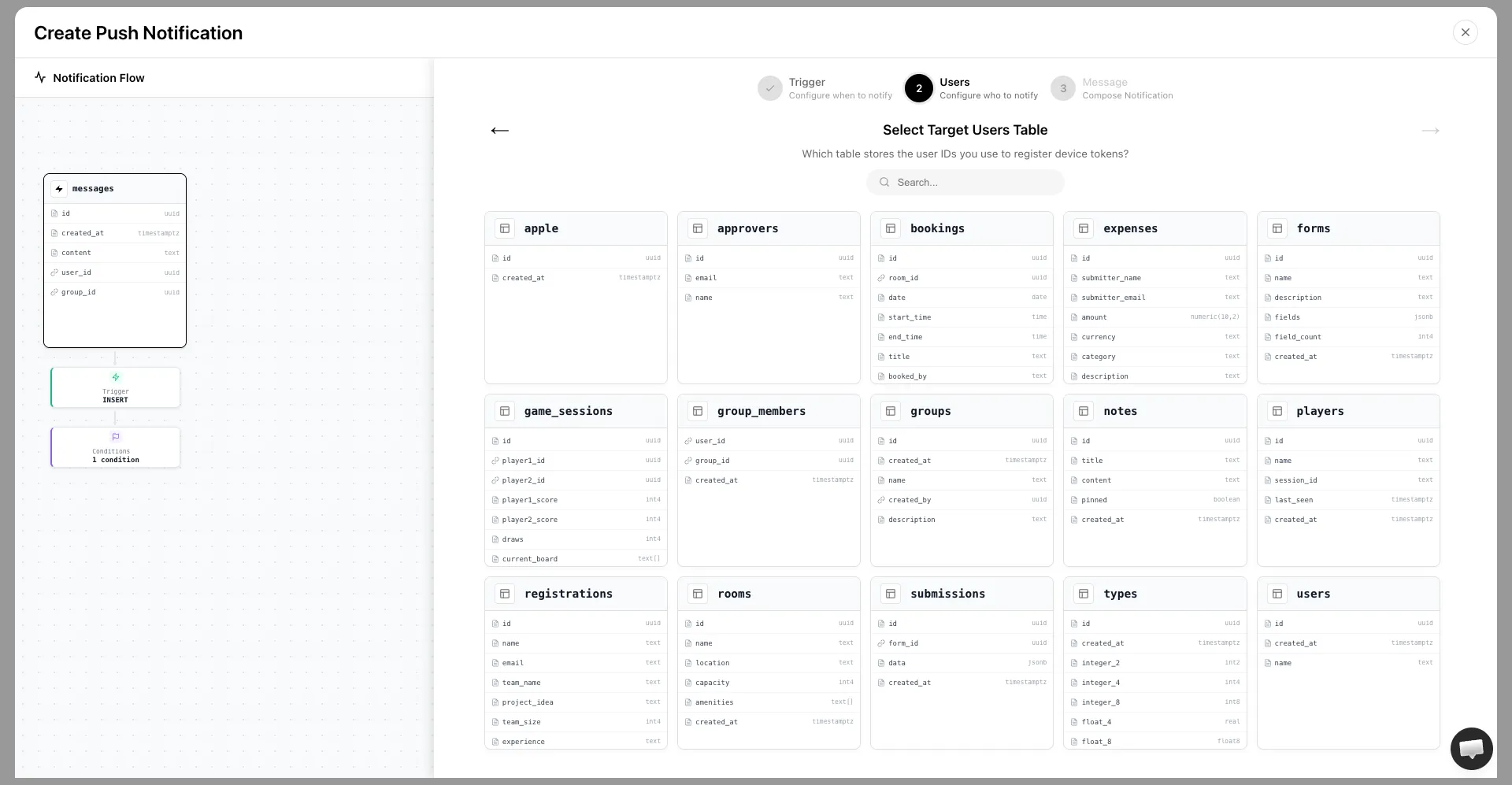
Task: Select the group_members table
Action: coord(769,411)
